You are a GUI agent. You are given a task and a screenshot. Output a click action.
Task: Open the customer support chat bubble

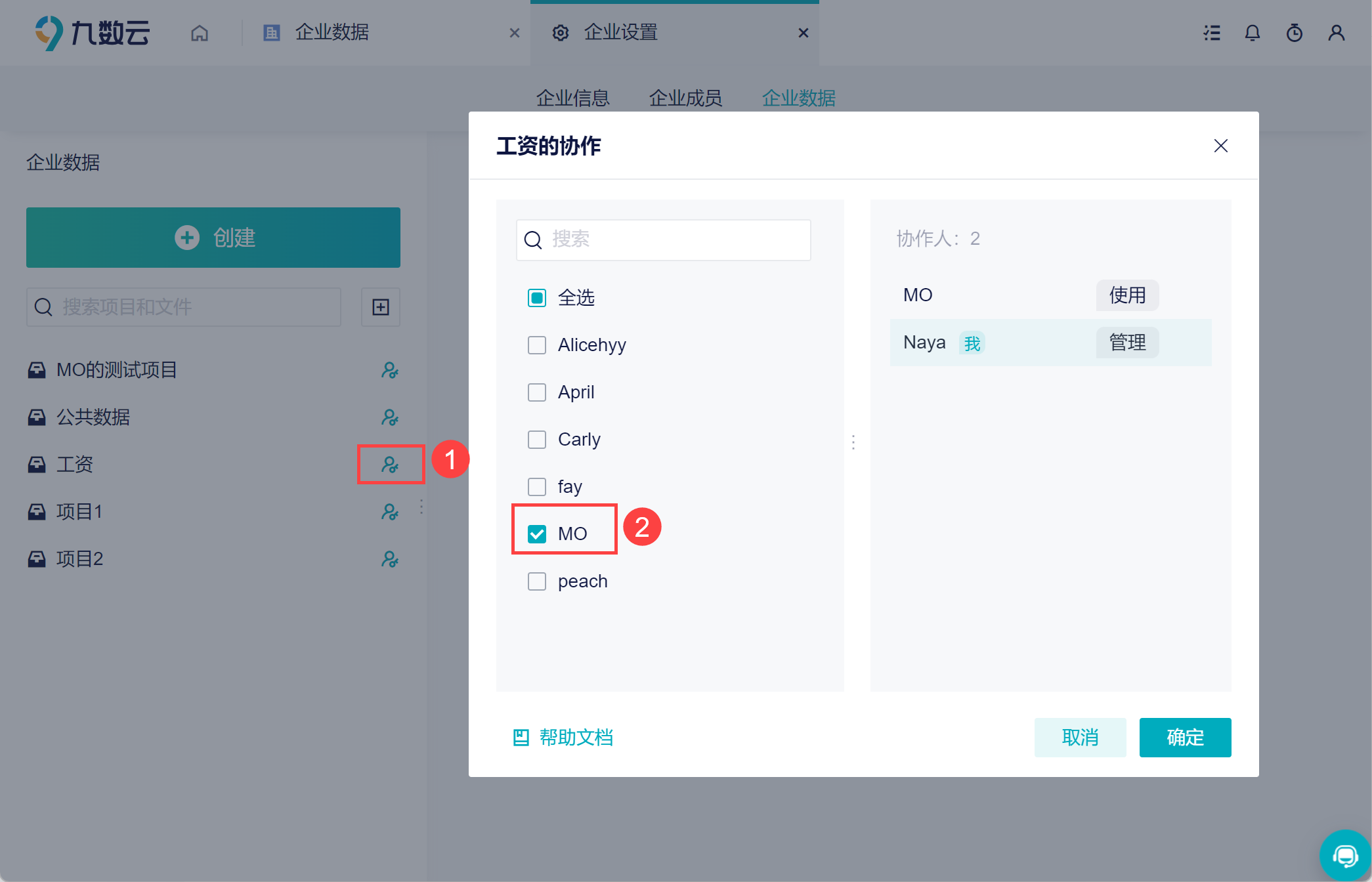(x=1344, y=856)
